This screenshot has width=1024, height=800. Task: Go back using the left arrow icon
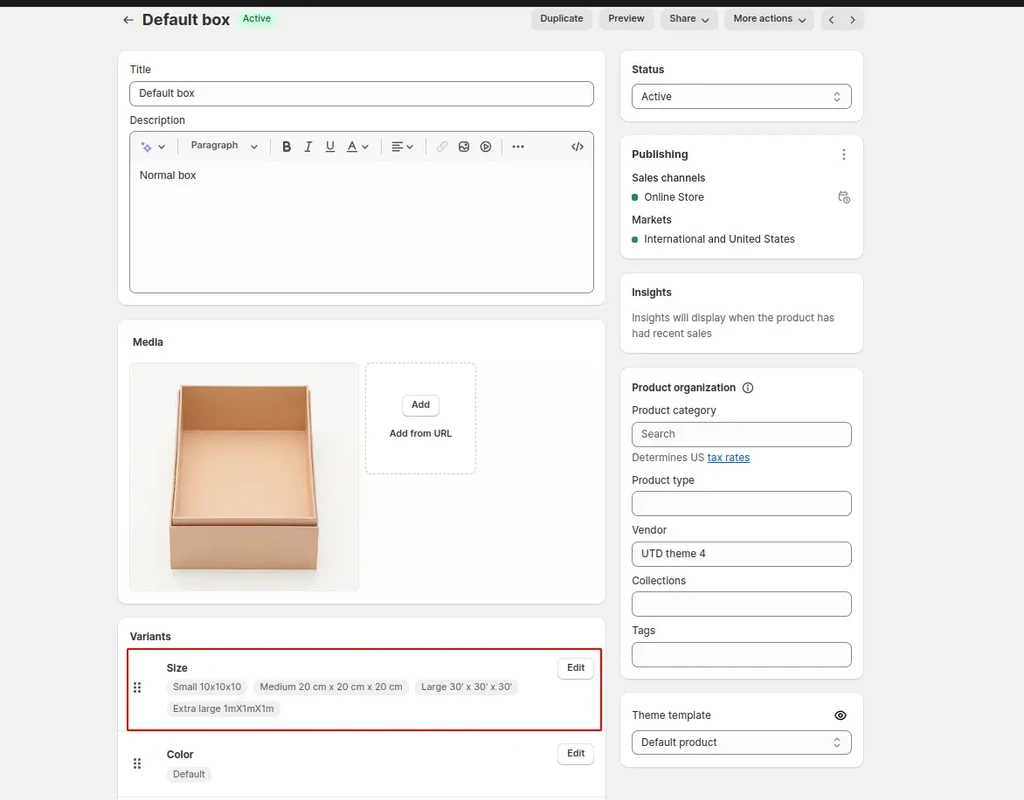coord(128,20)
